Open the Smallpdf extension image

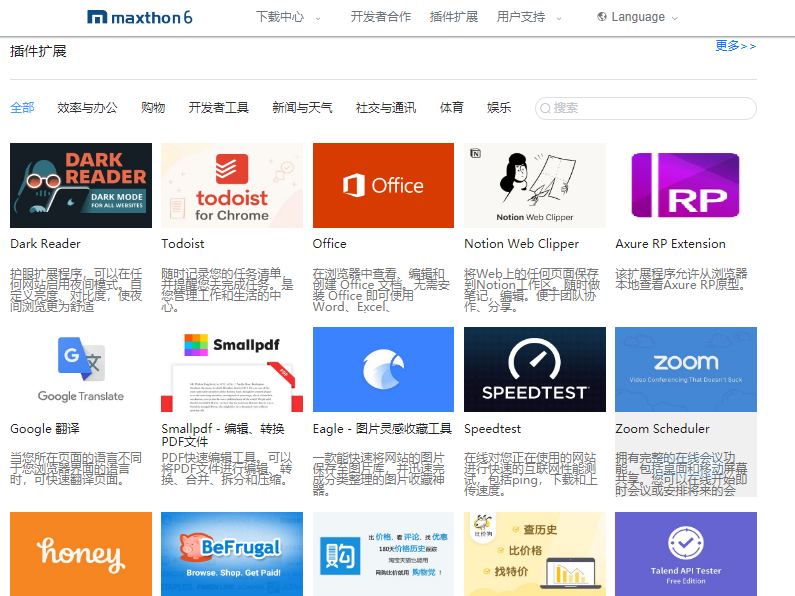click(x=232, y=369)
